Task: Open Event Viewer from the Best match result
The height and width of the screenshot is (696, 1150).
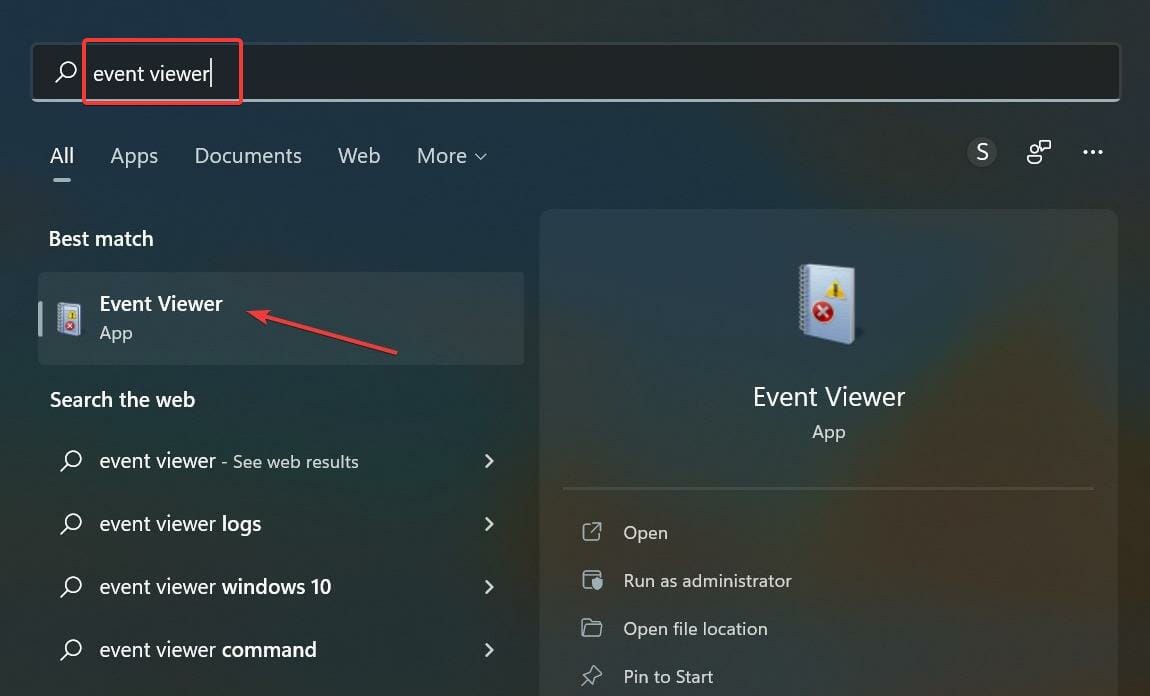Action: coord(281,318)
